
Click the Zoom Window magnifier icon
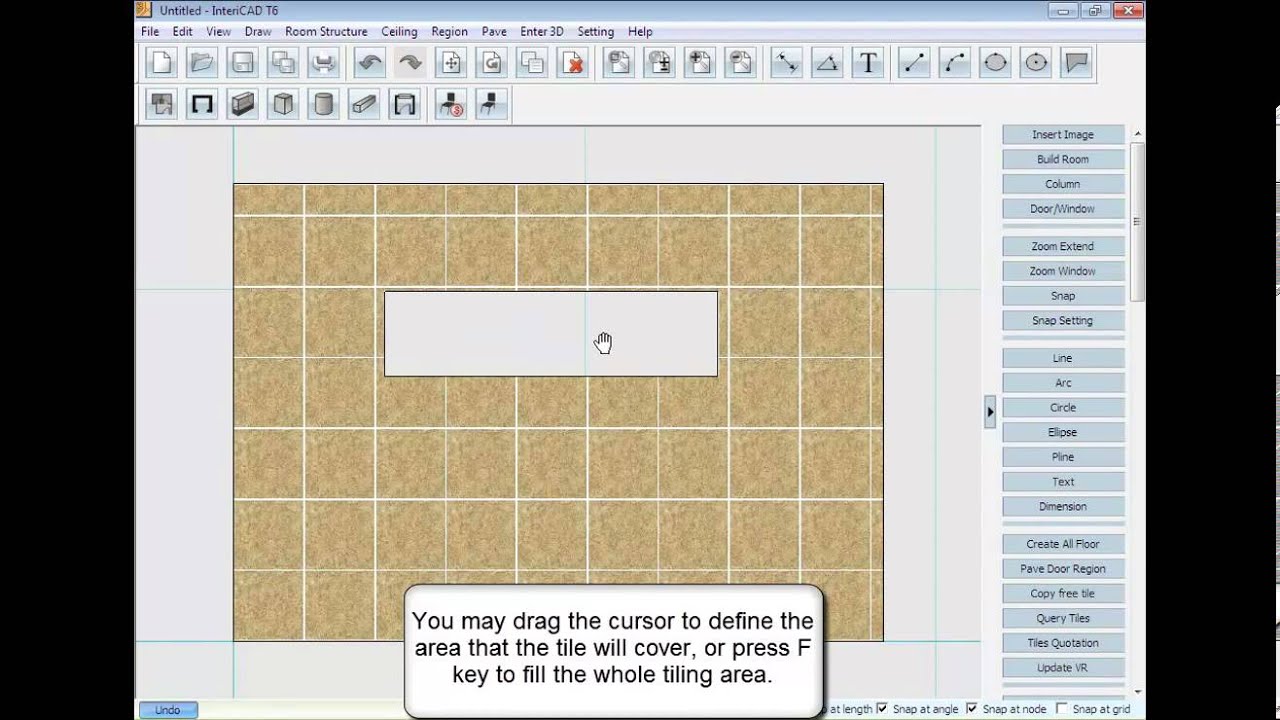(619, 63)
